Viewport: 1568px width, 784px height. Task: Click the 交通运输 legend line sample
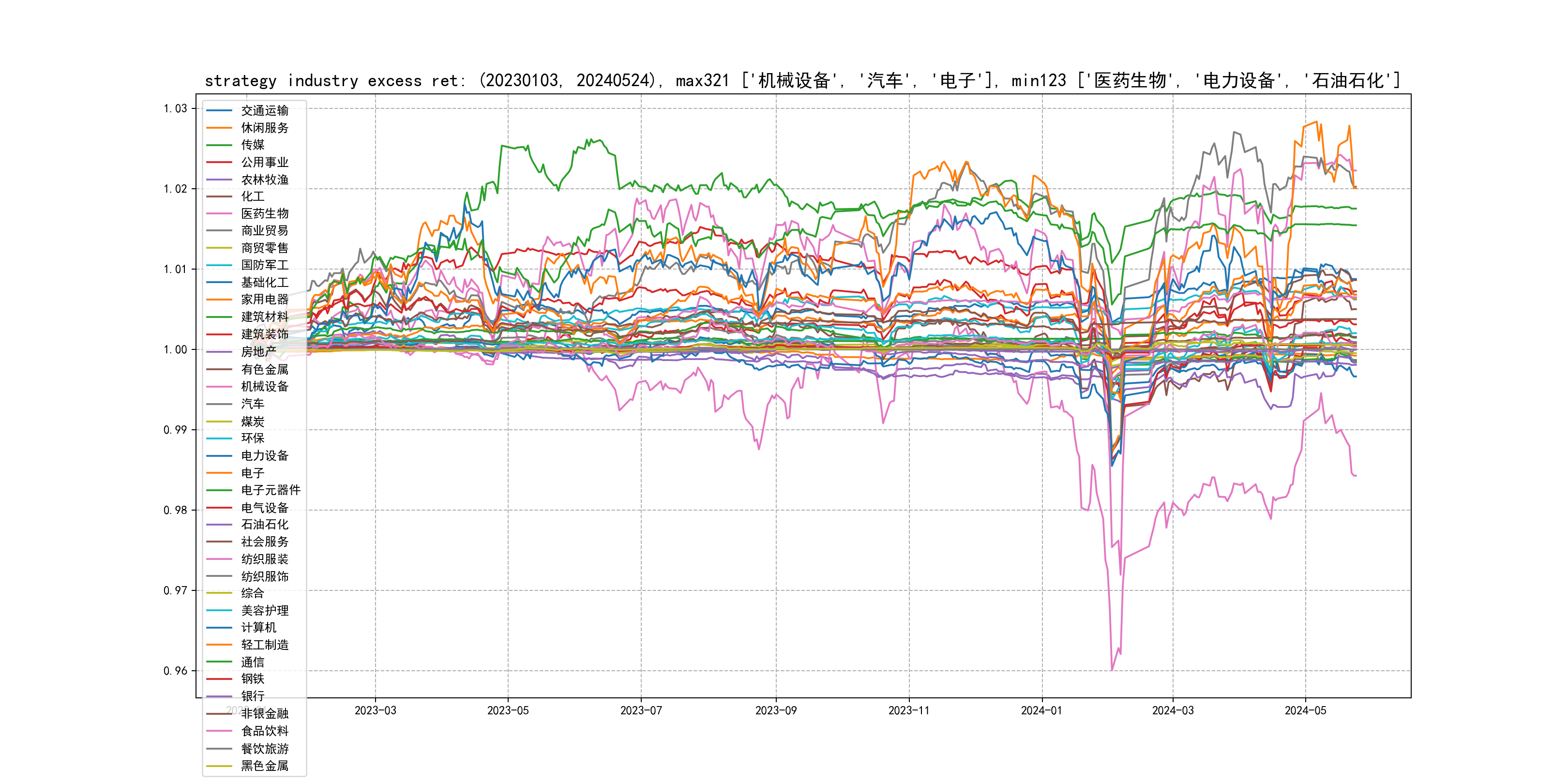(x=219, y=111)
